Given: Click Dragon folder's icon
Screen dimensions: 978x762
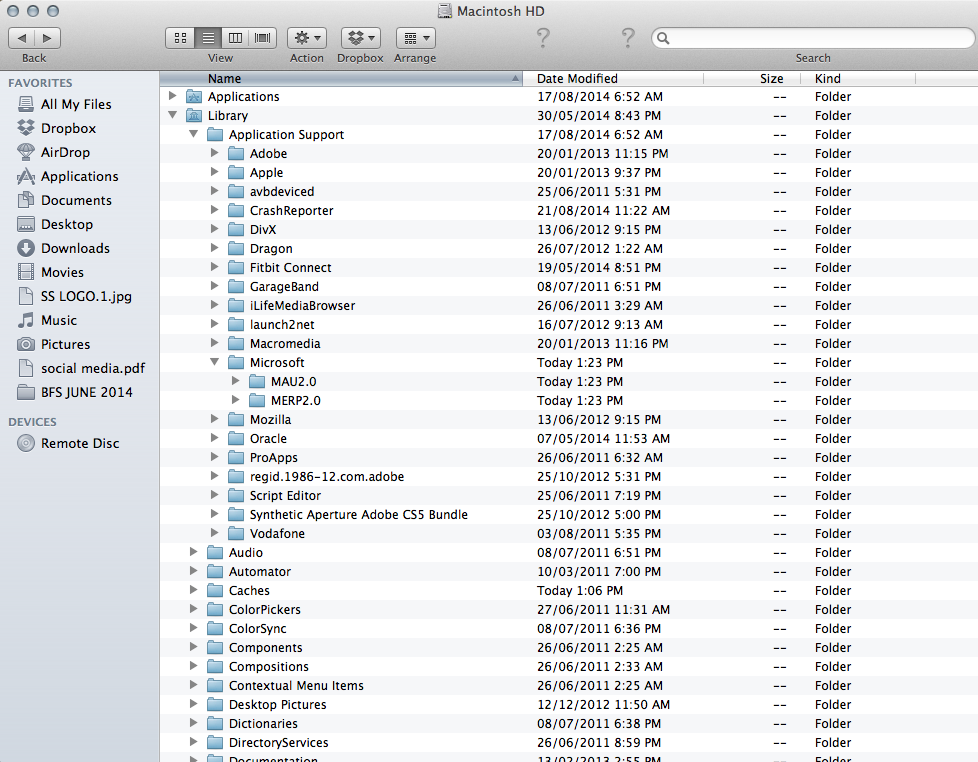Looking at the screenshot, I should pyautogui.click(x=236, y=249).
